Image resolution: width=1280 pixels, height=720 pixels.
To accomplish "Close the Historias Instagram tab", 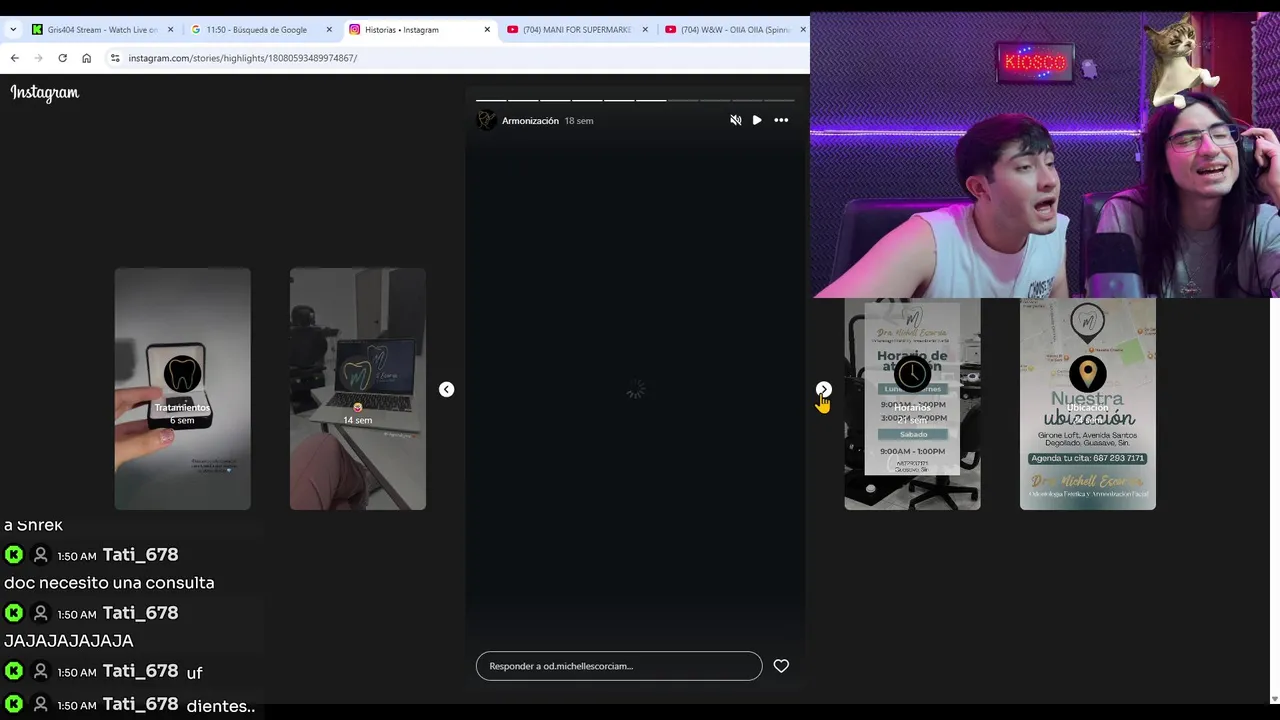I will (x=487, y=30).
